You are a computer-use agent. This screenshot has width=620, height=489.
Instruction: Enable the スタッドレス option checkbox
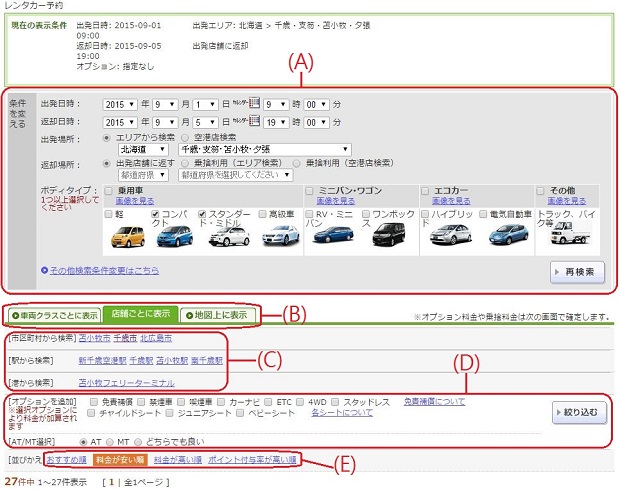(x=335, y=402)
